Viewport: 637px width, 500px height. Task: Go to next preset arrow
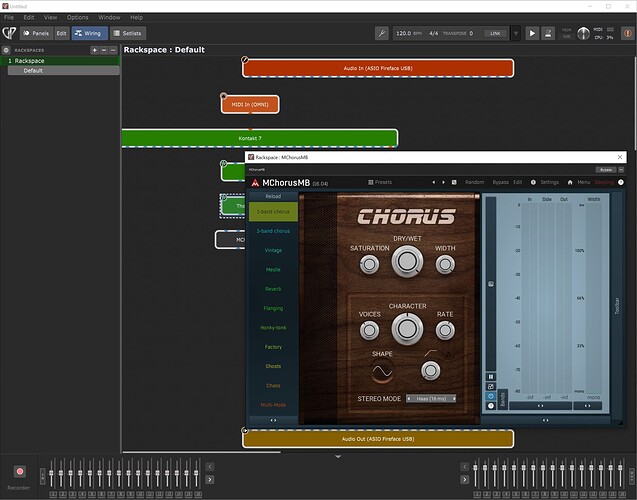(443, 182)
